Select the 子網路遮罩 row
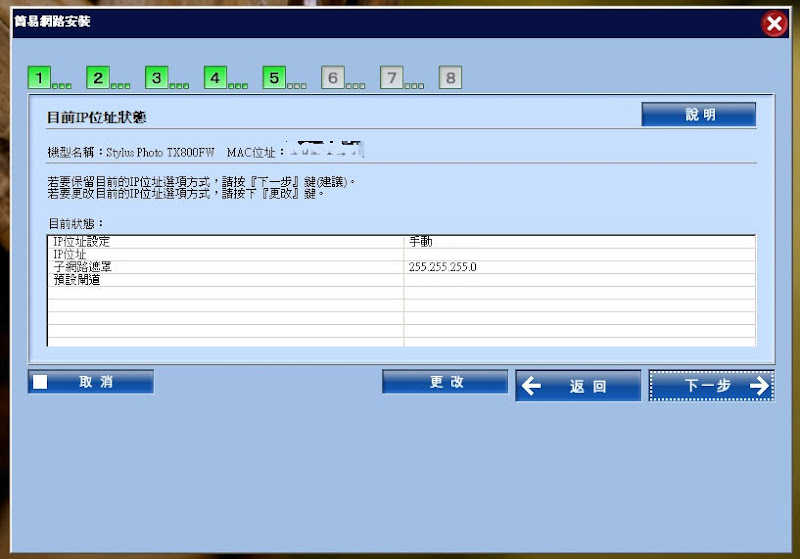 (x=401, y=267)
